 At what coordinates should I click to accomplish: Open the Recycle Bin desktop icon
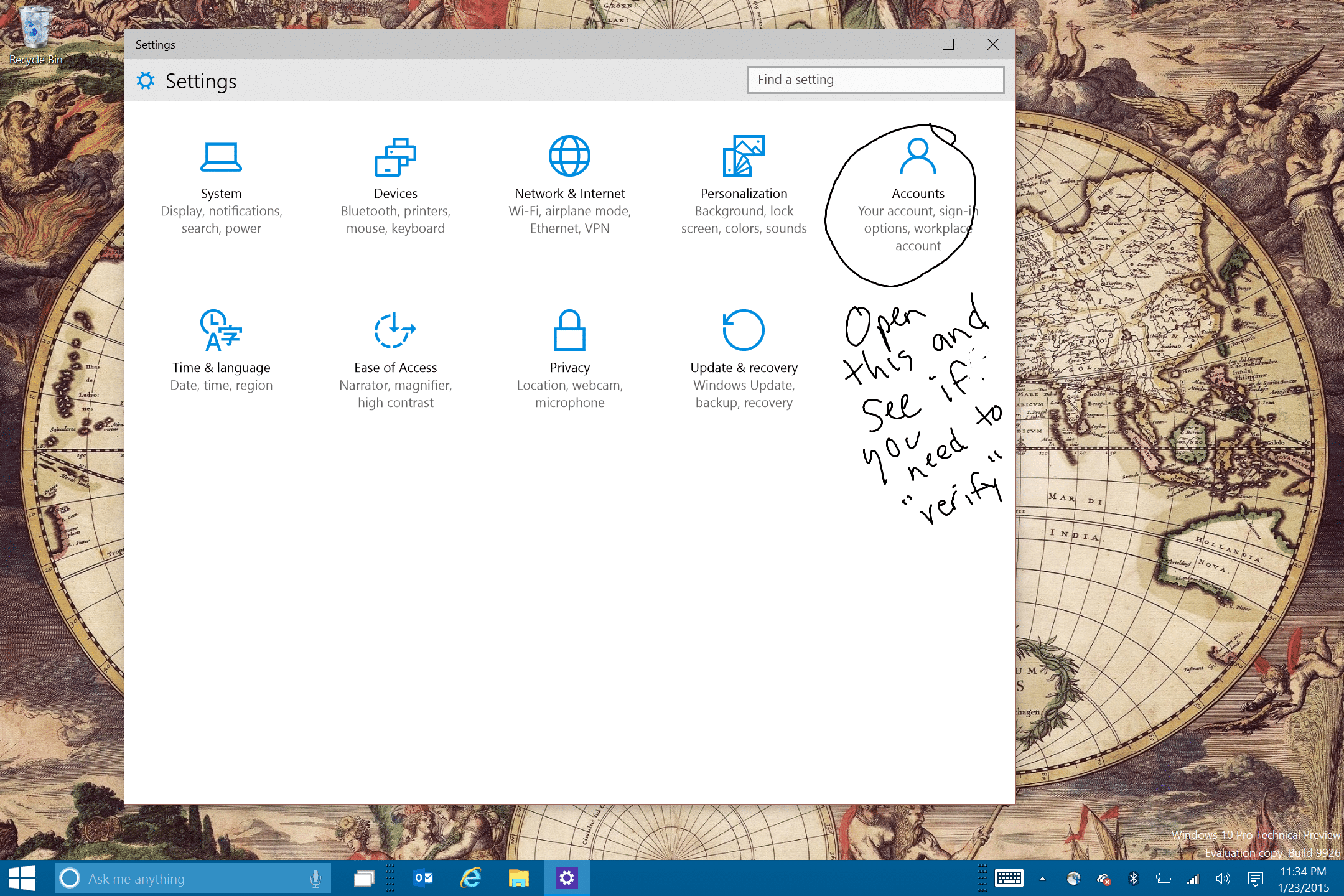[x=35, y=34]
